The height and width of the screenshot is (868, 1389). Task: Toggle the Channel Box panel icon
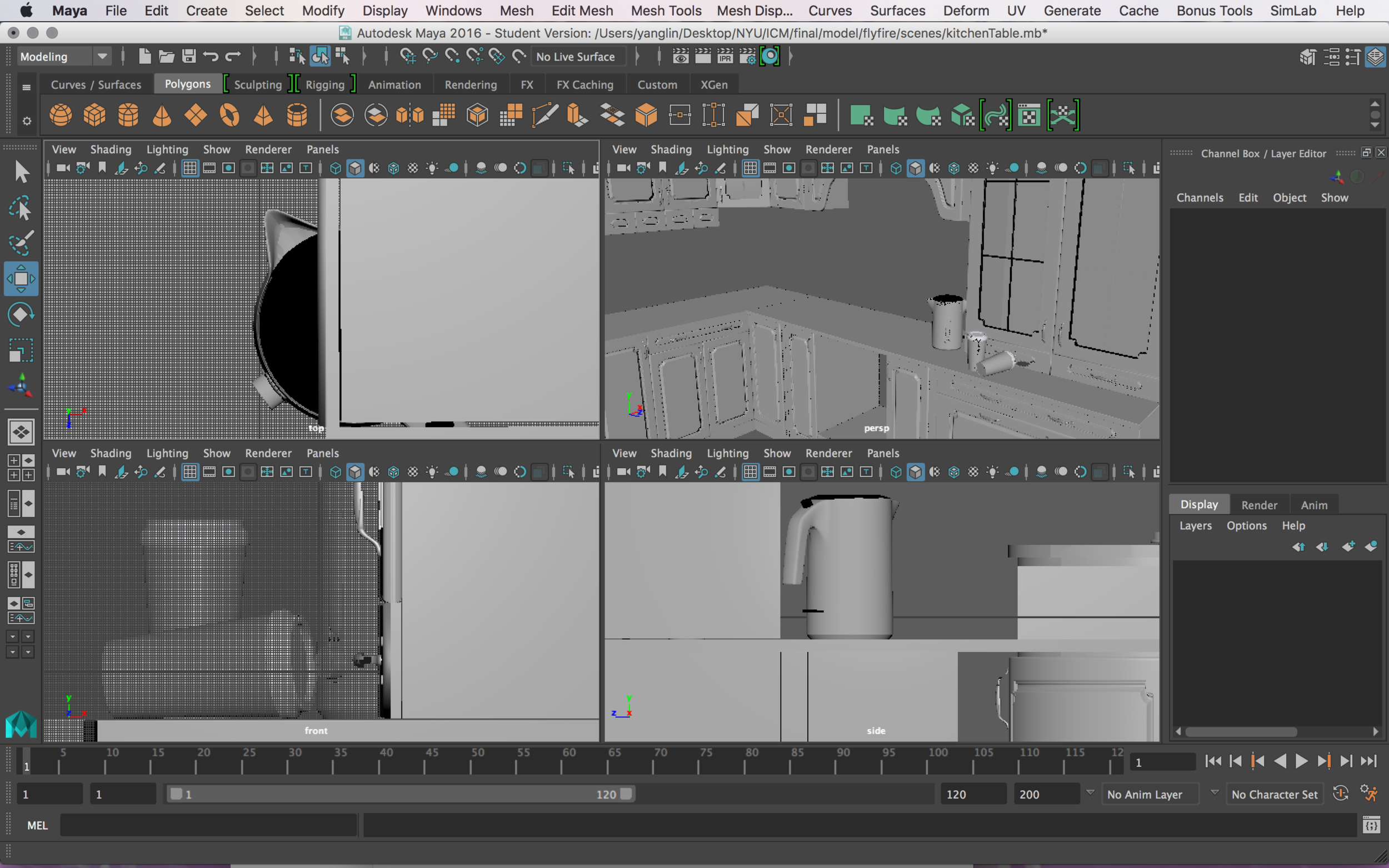point(1376,56)
